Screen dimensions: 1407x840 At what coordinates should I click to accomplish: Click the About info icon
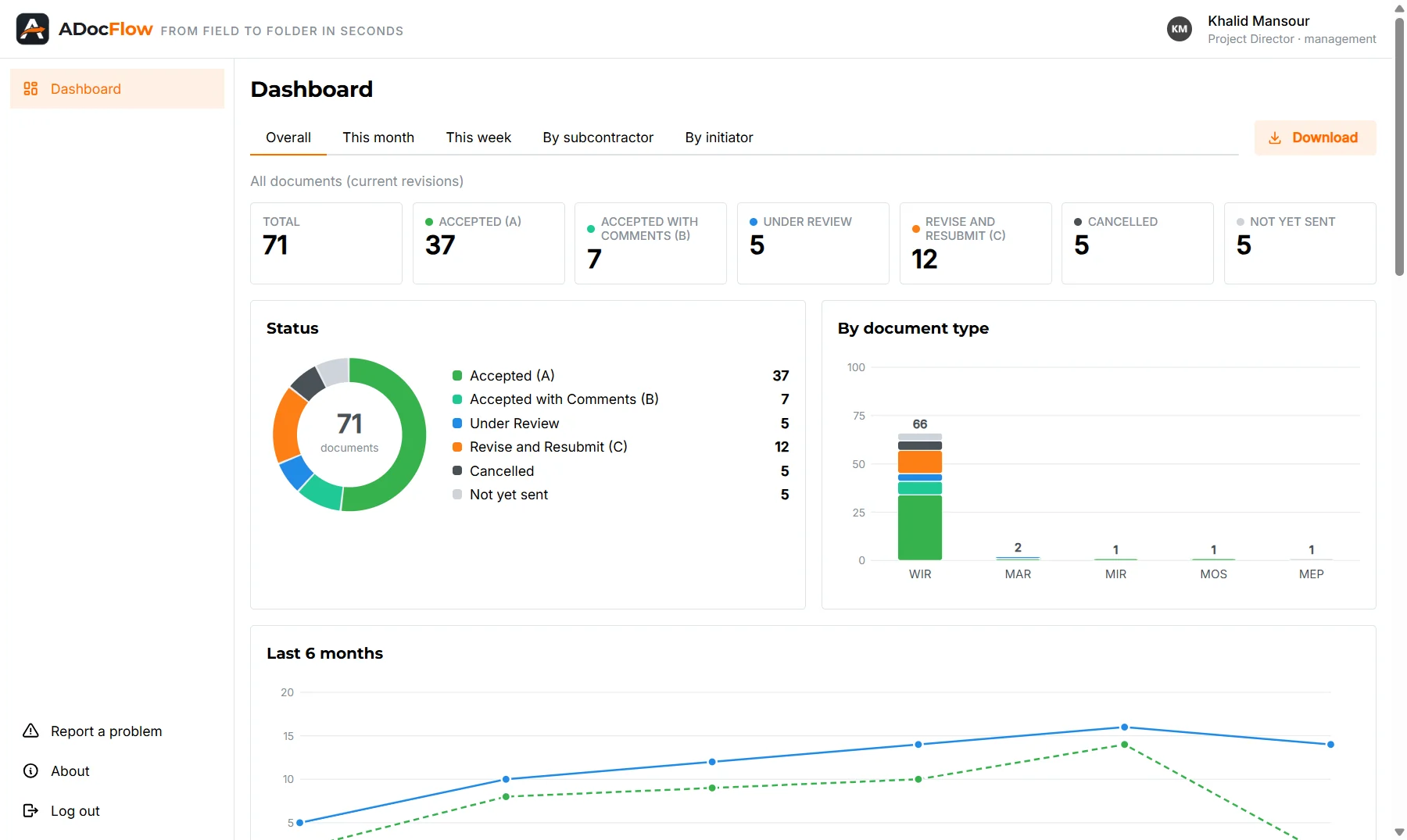[30, 771]
